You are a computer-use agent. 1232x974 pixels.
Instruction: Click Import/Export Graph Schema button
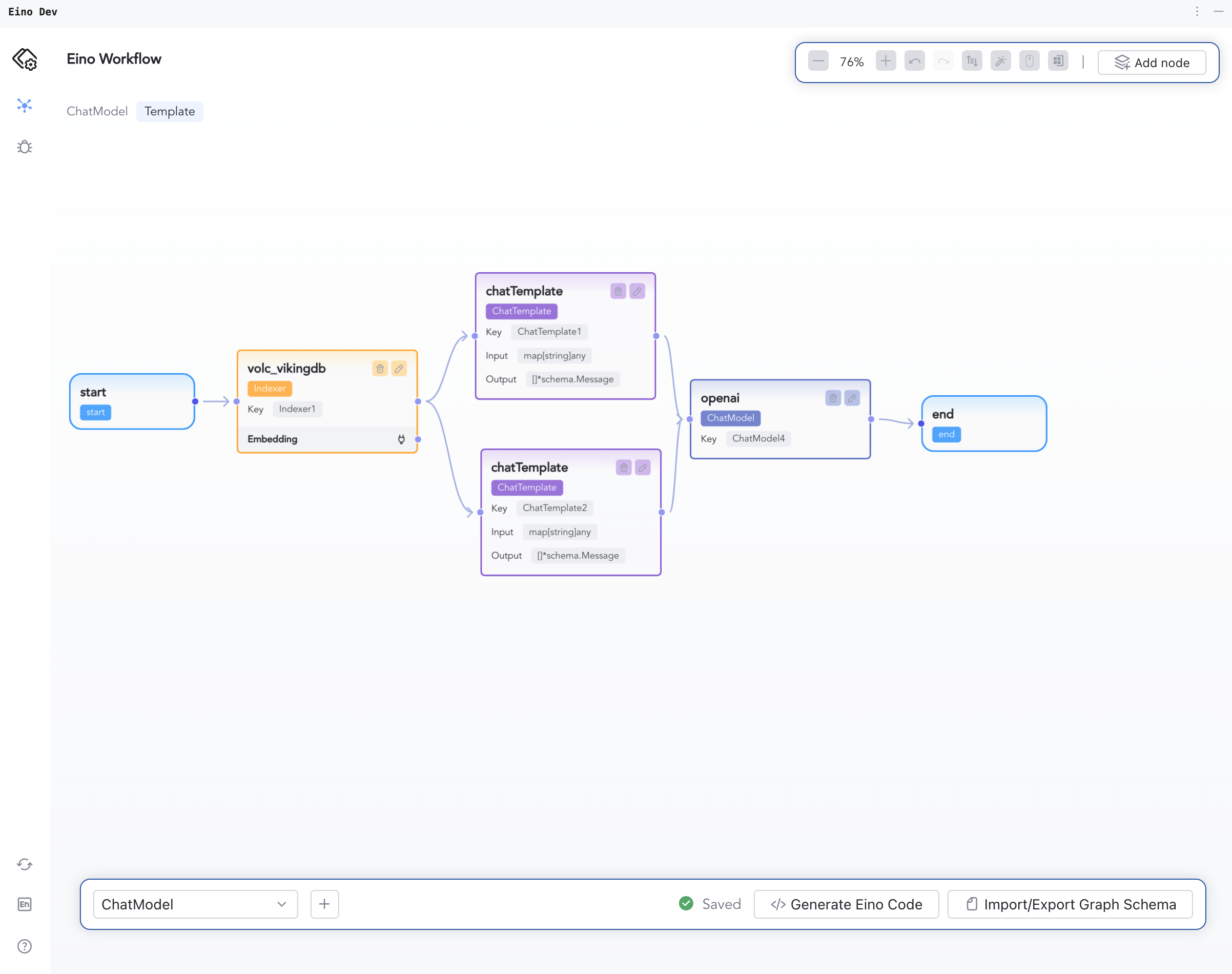(x=1070, y=904)
